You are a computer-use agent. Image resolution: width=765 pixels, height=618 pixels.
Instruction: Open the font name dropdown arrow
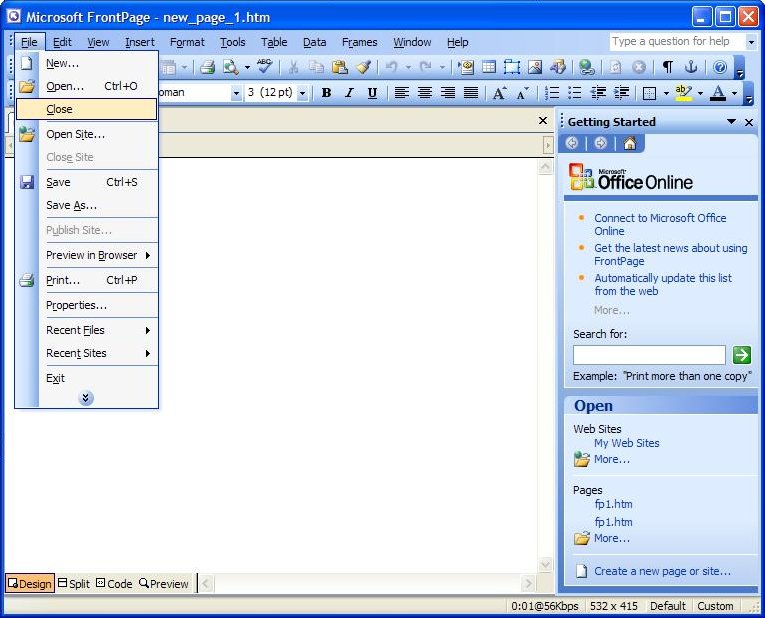pos(236,93)
